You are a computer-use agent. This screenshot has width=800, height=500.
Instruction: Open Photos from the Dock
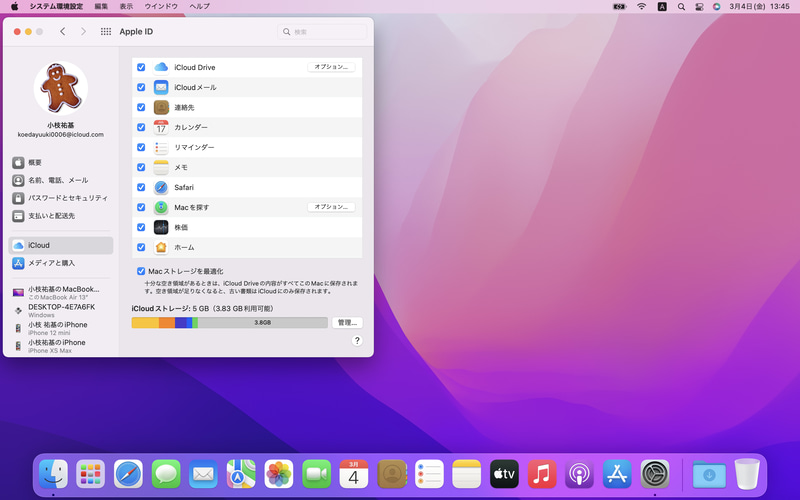point(279,474)
